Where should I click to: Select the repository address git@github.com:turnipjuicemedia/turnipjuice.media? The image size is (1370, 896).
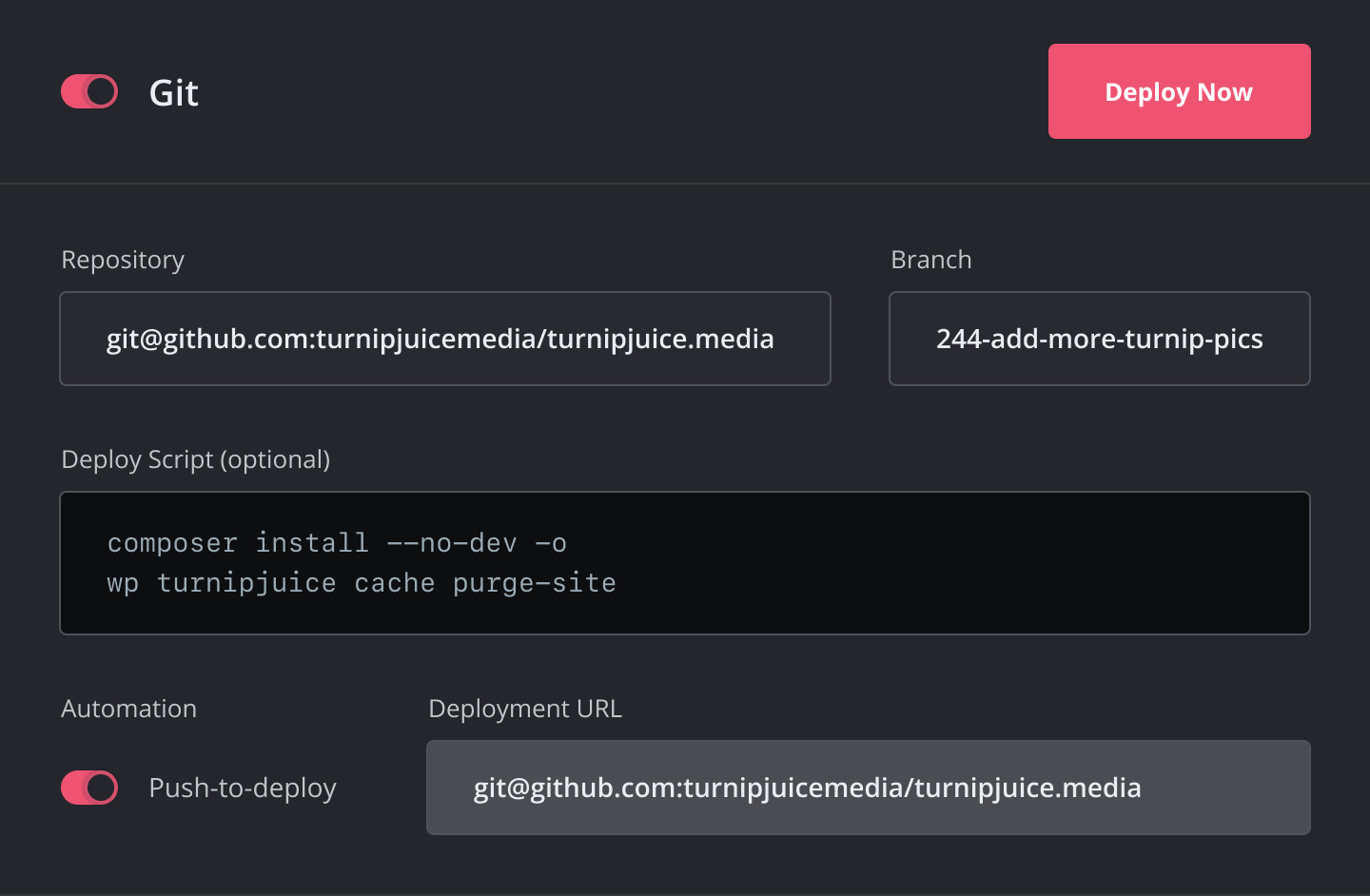point(440,339)
